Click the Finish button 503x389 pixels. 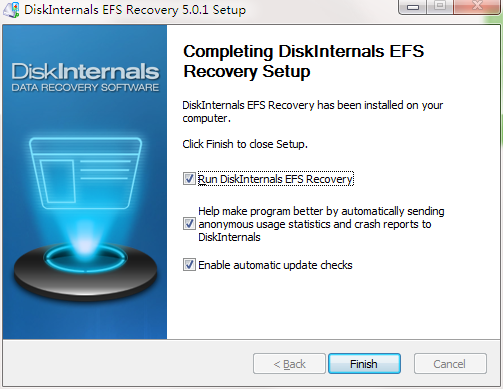tap(364, 364)
